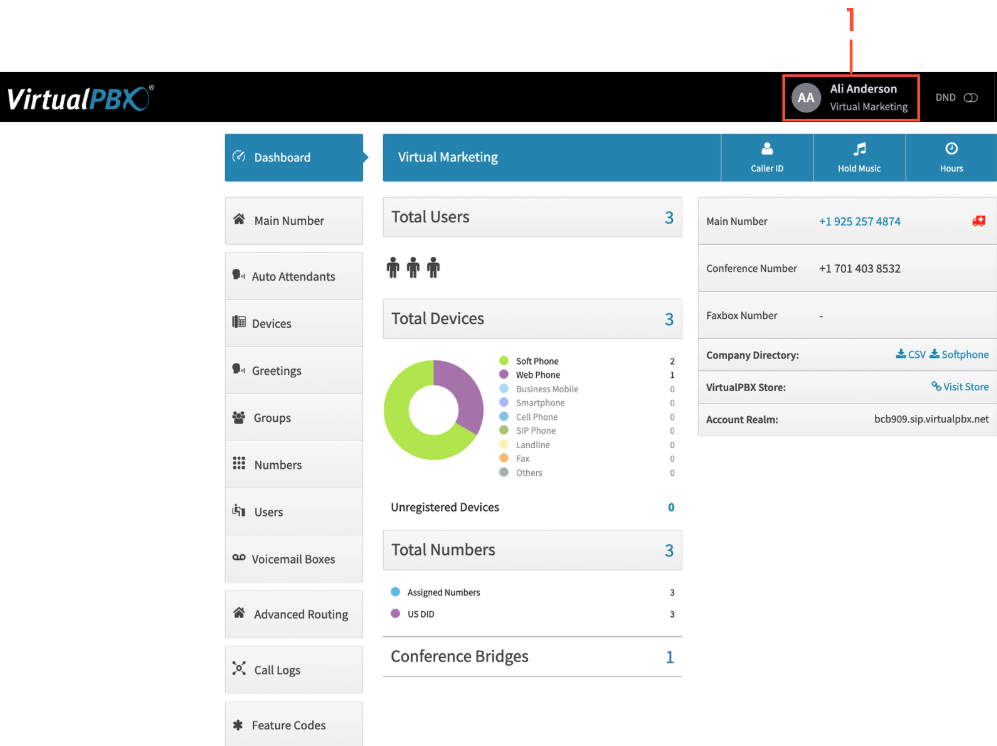
Task: Click the Assigned Numbers blue legend dot
Action: click(x=395, y=591)
